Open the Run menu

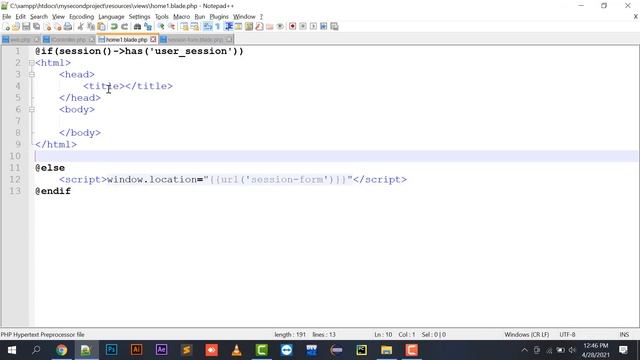(x=200, y=17)
